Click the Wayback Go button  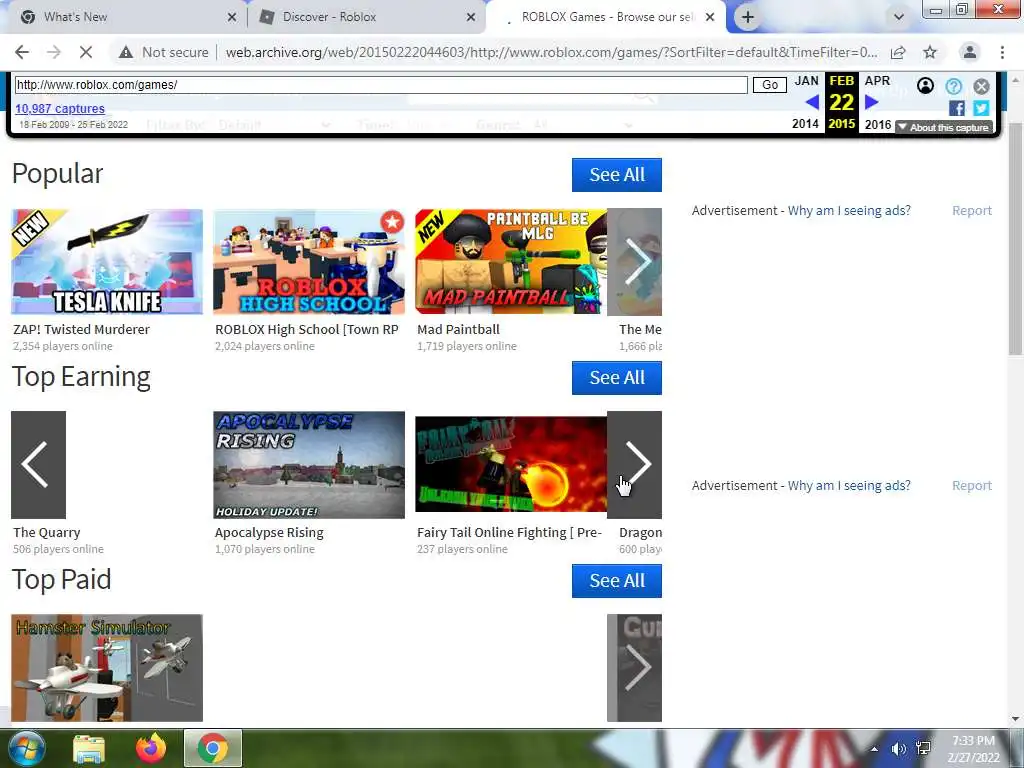[769, 85]
